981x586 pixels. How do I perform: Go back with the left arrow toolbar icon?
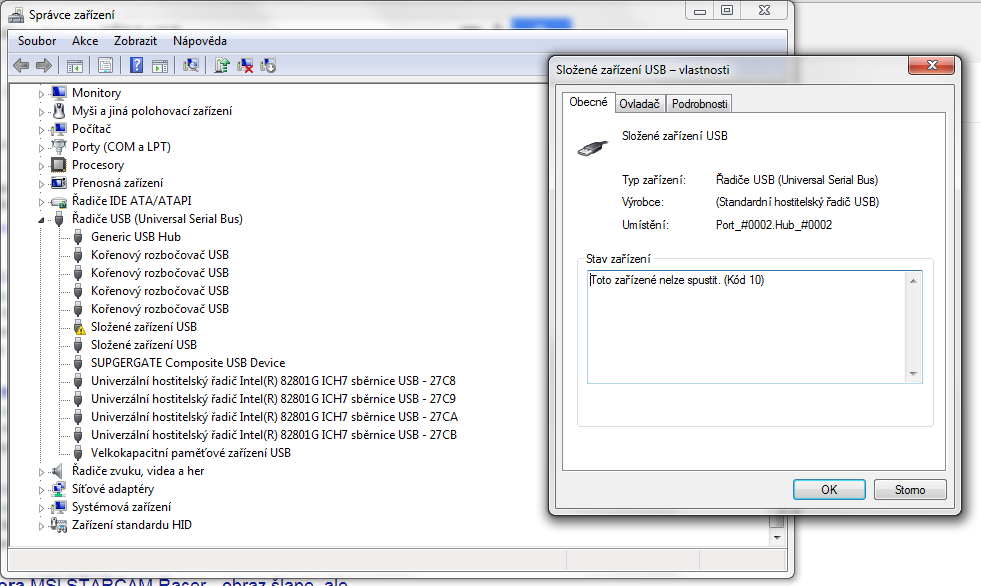coord(21,65)
